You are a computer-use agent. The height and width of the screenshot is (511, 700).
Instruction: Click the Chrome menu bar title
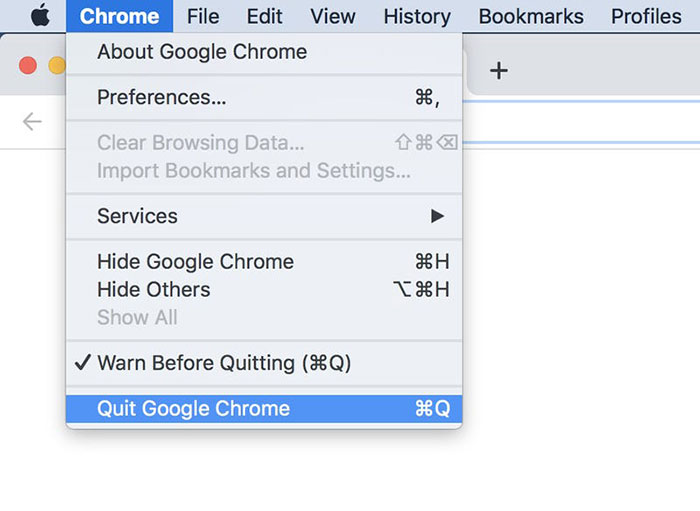tap(119, 16)
